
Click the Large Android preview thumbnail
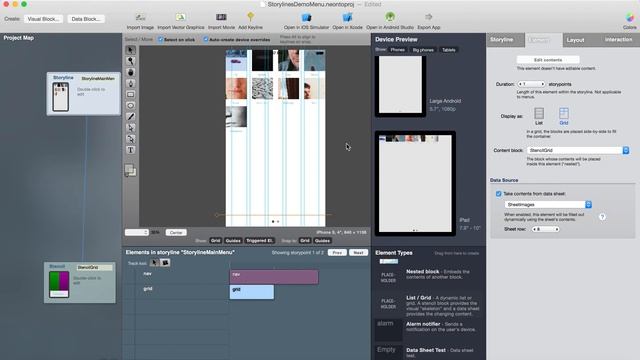coord(400,86)
